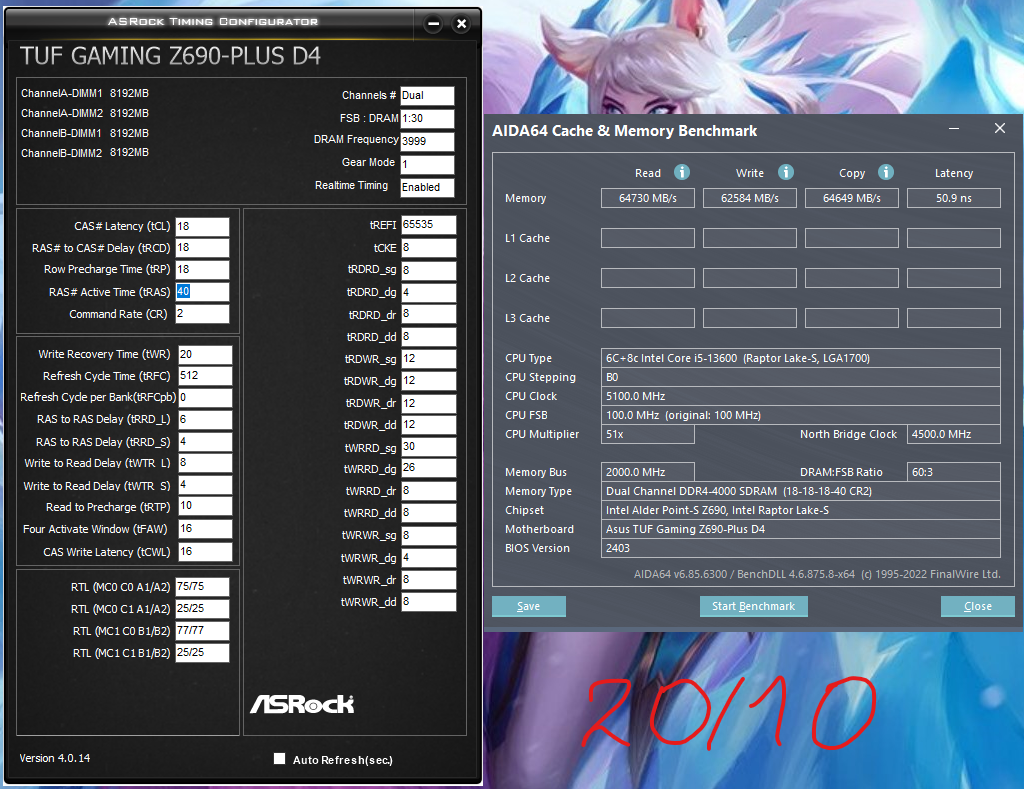Click the L3 Cache Latency result box
The width and height of the screenshot is (1024, 789).
(953, 318)
